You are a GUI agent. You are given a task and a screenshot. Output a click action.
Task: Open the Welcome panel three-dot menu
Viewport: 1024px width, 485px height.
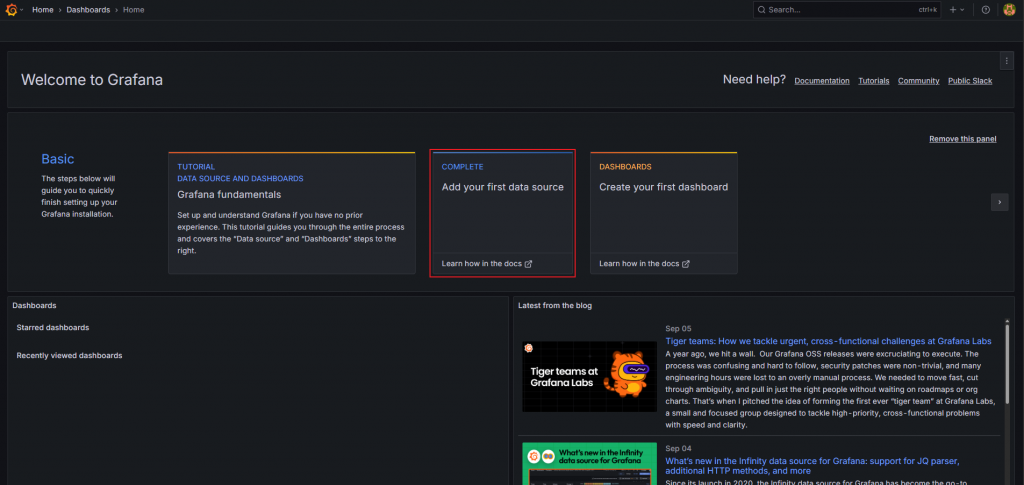(1006, 61)
